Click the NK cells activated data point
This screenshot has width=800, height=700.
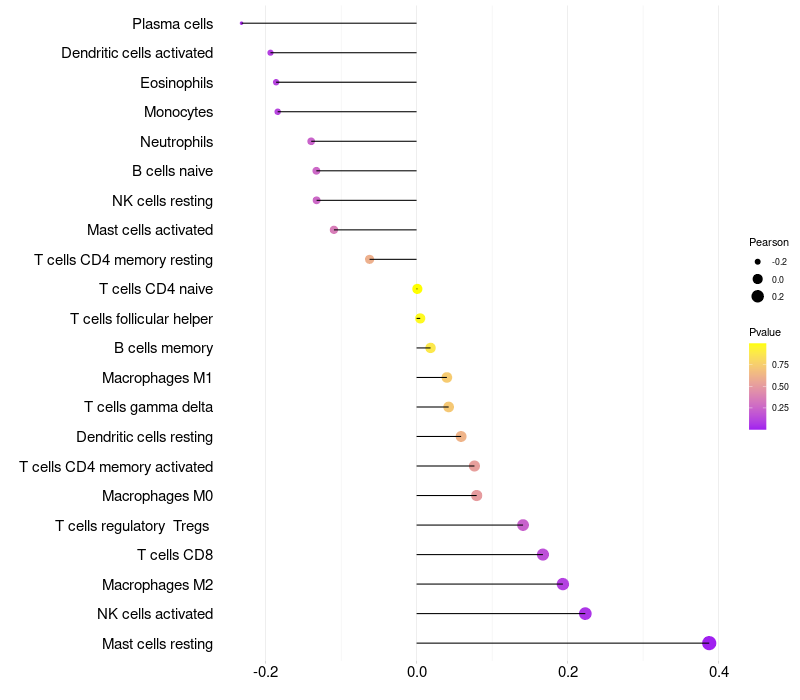point(585,614)
